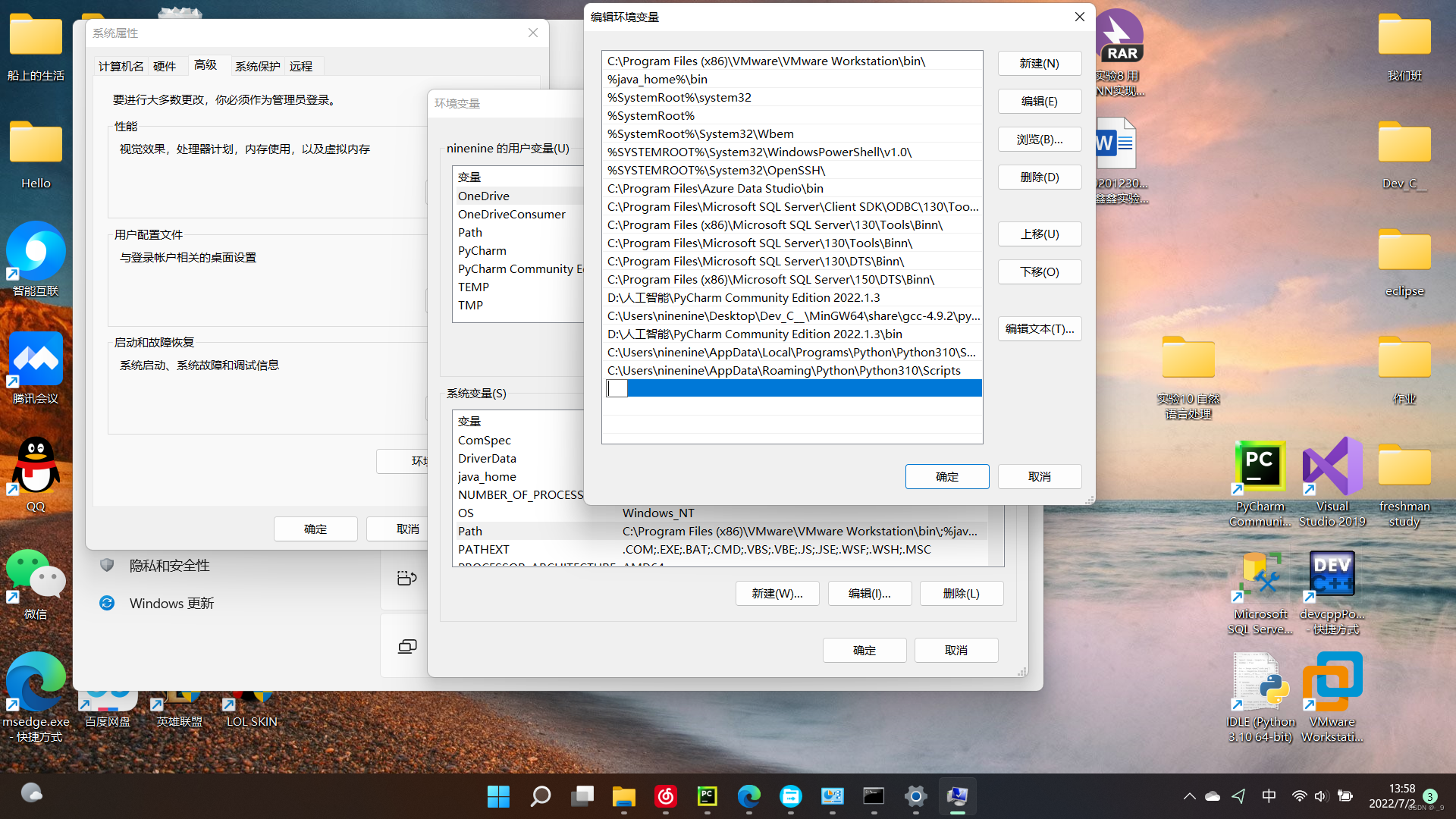Open IDLE Python 3.10 desktop shortcut

tap(1259, 682)
